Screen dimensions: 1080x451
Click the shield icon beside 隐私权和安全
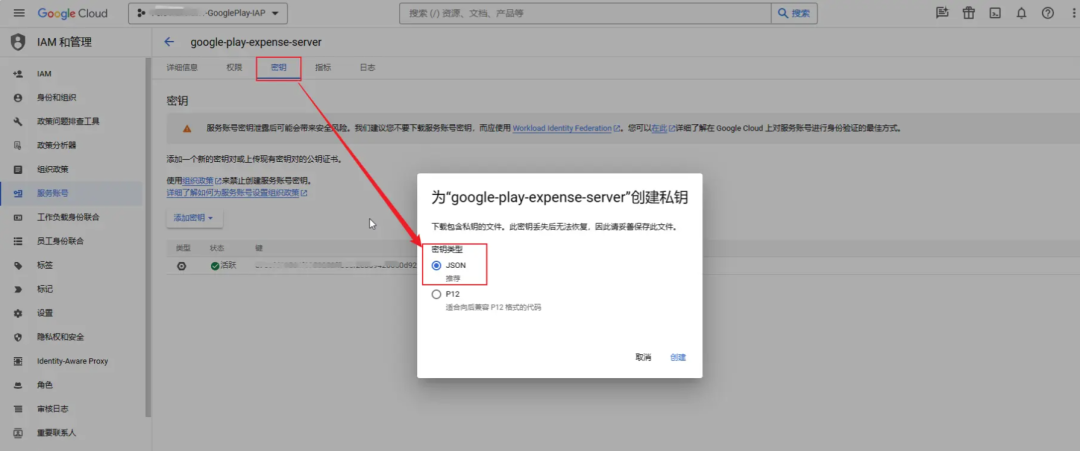click(x=19, y=337)
